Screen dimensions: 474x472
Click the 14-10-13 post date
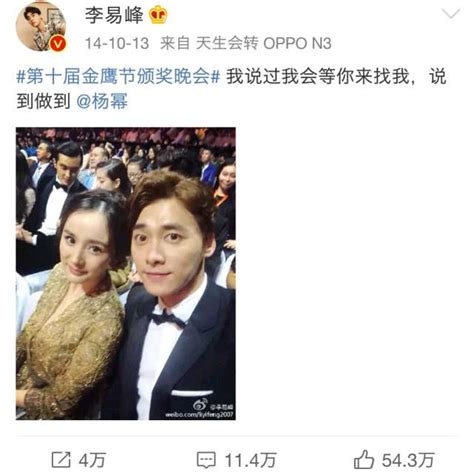pos(117,44)
